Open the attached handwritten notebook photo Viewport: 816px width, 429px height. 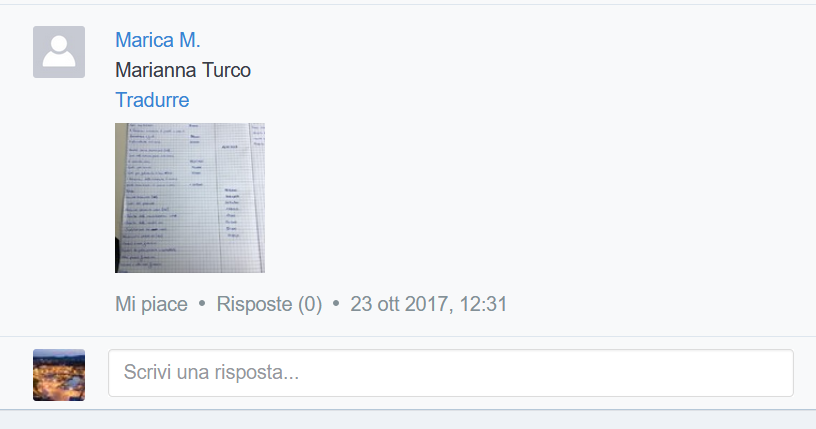pos(190,198)
